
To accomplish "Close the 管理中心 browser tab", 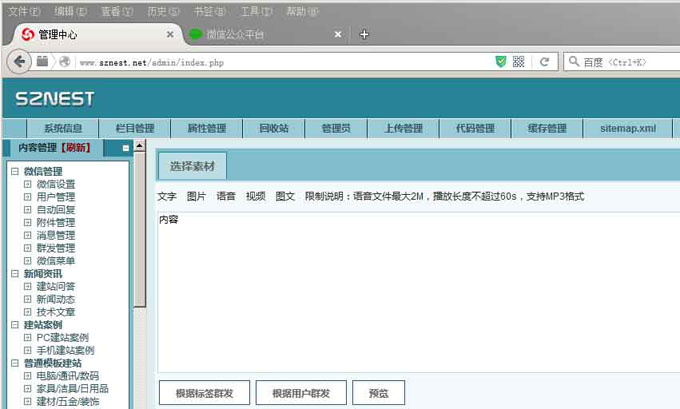I will click(x=169, y=34).
